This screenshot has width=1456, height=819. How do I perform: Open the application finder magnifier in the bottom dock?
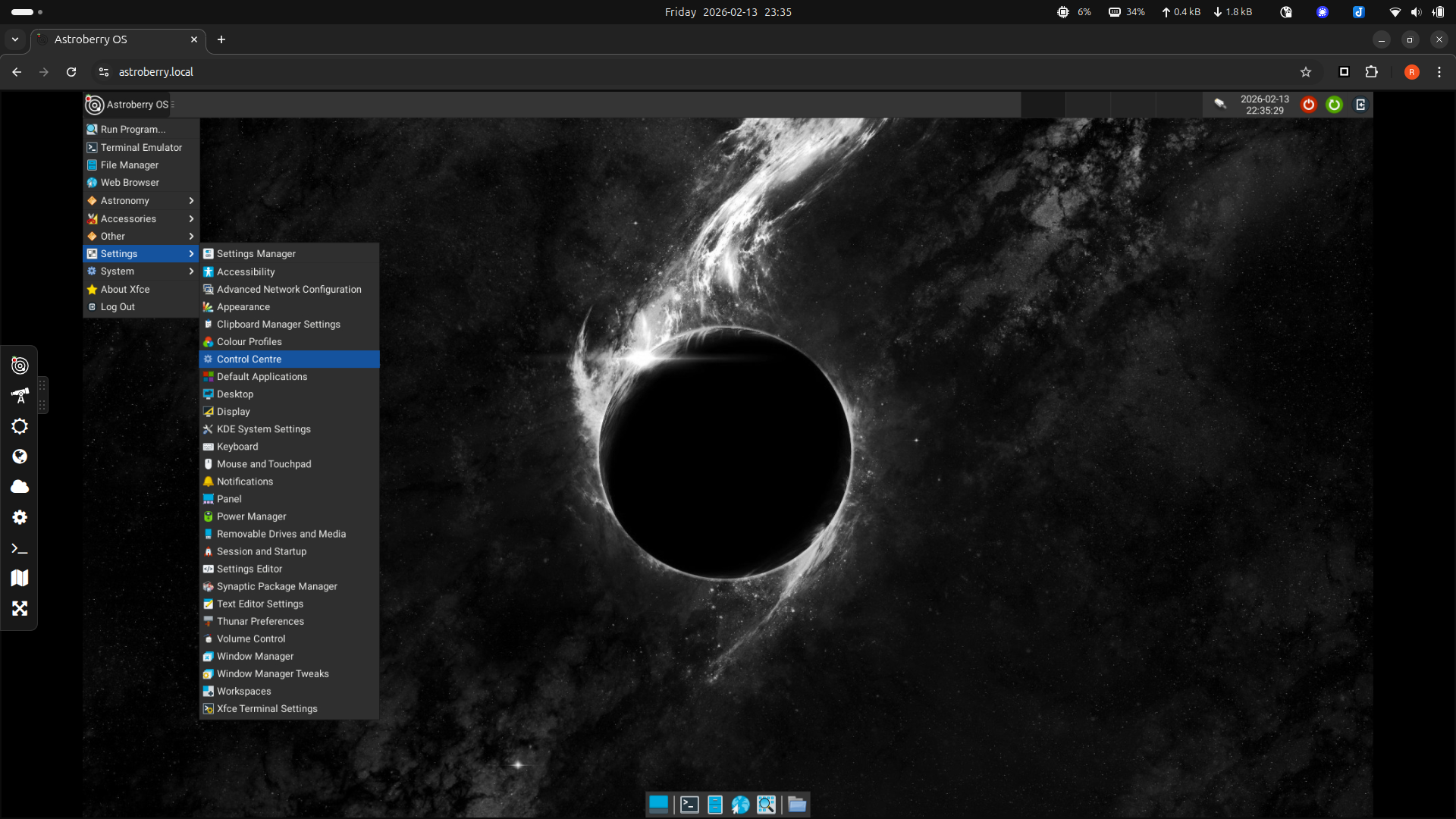pos(766,805)
